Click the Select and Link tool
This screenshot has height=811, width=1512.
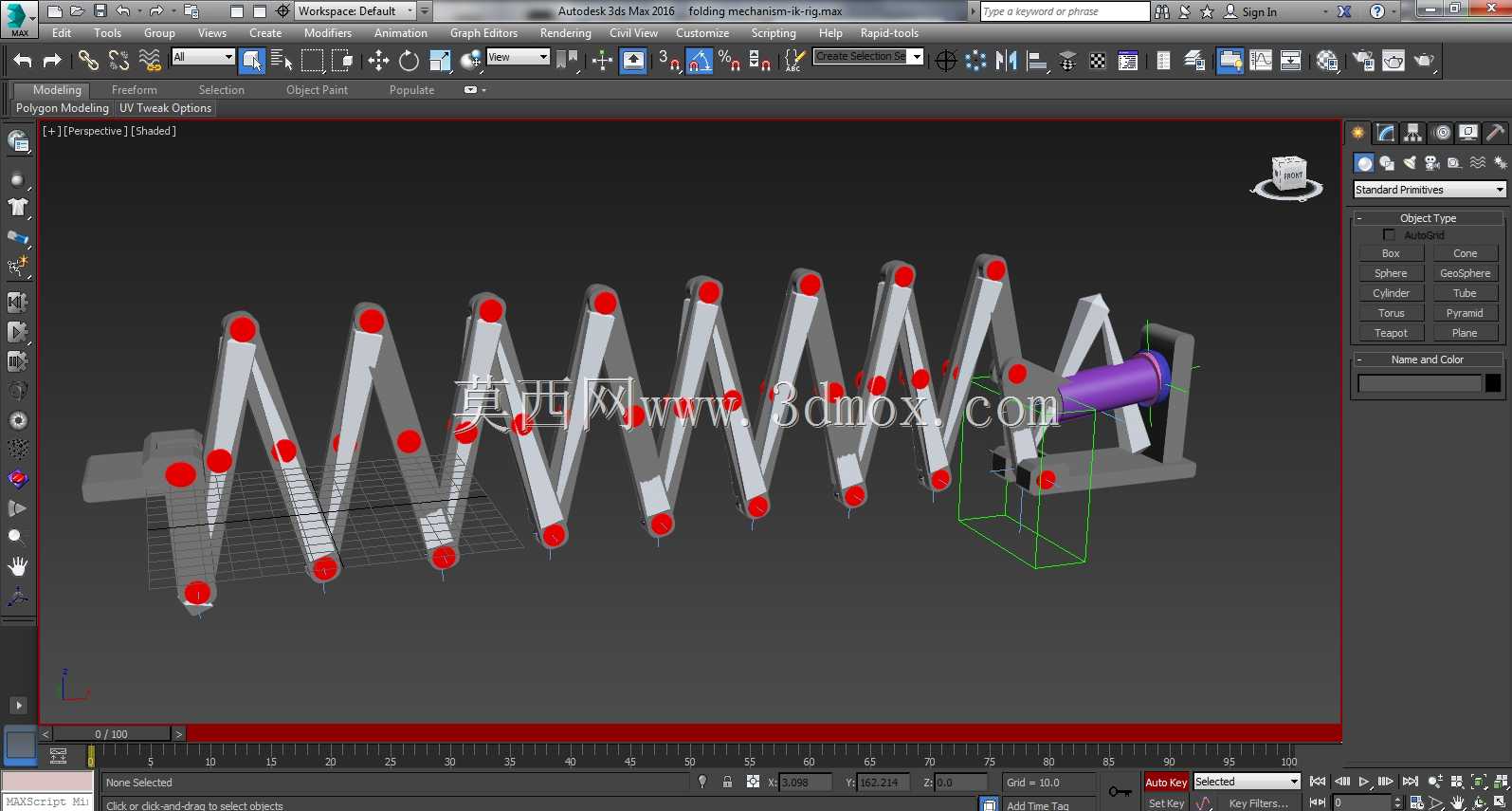tap(88, 61)
